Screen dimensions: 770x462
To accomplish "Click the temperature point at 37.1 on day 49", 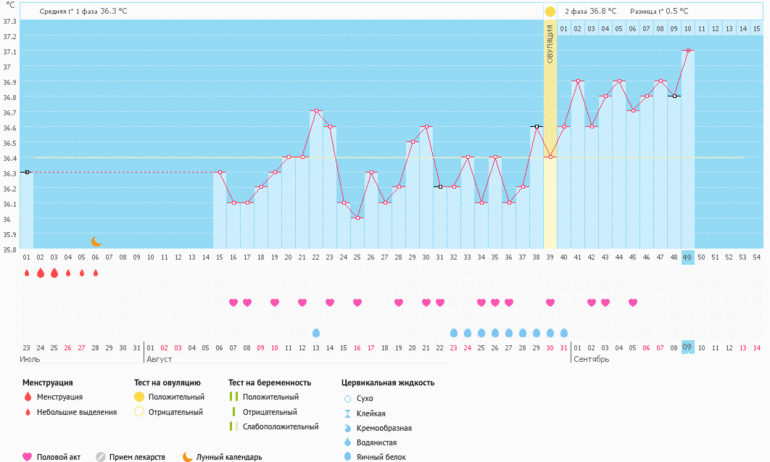I will click(x=687, y=50).
